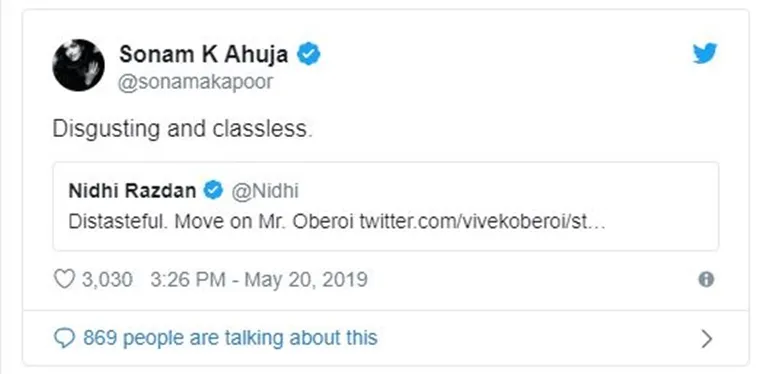Click the May 20, 2019 date

(x=305, y=280)
